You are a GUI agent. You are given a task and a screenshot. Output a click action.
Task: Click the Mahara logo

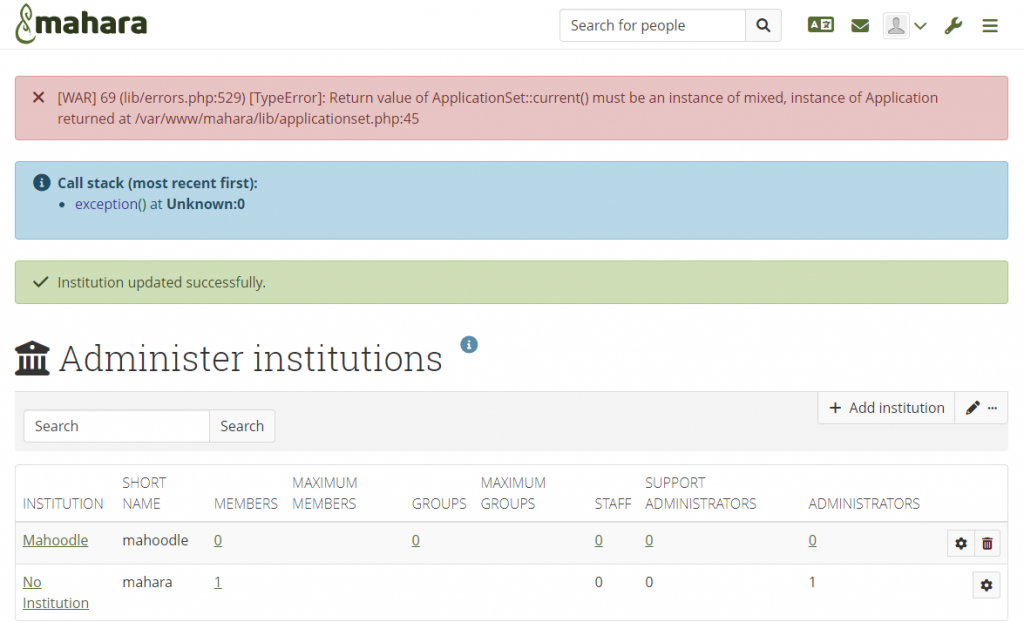pos(81,25)
